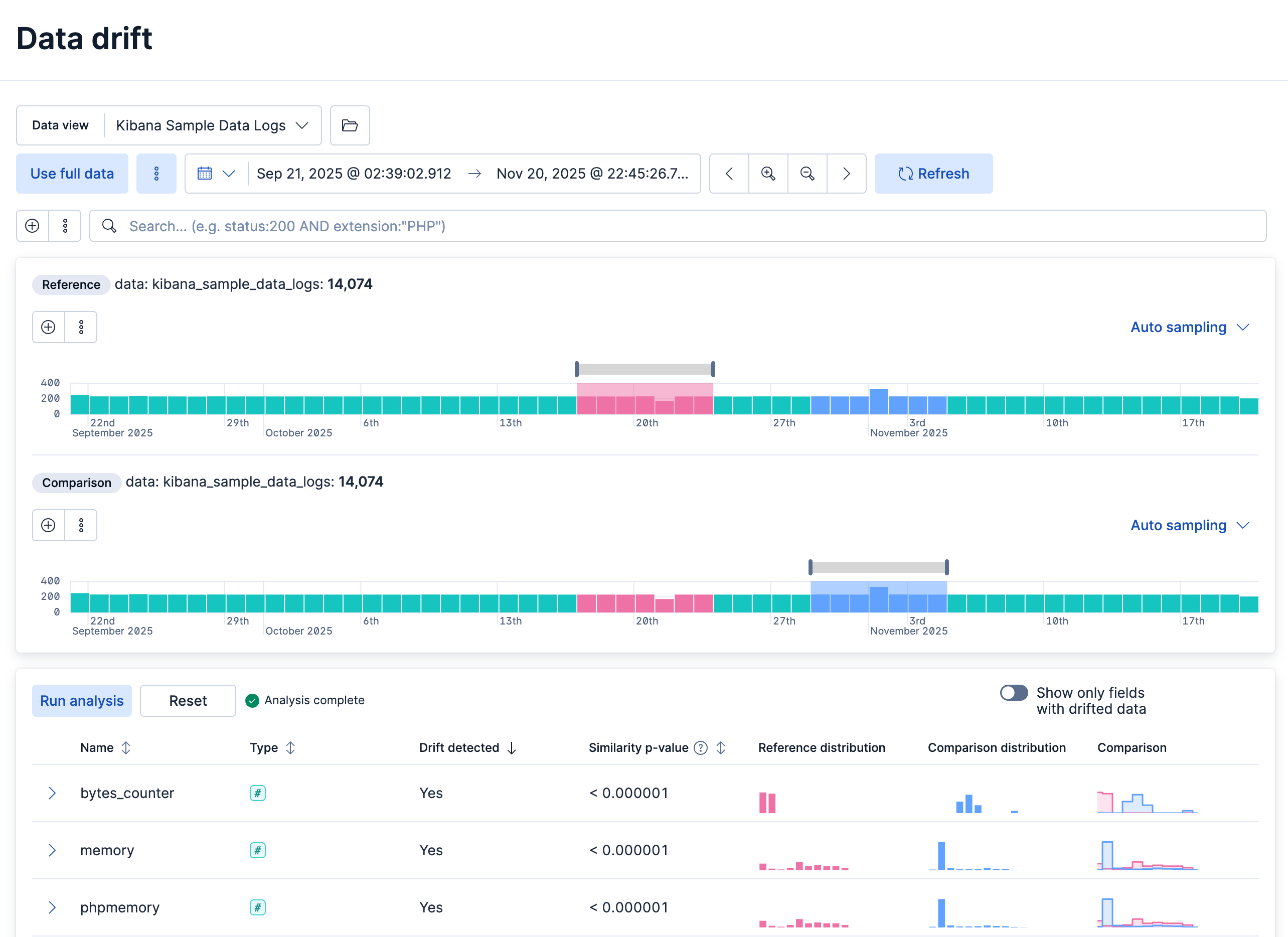This screenshot has width=1288, height=937.
Task: Focus the KQL search input field
Action: point(678,226)
